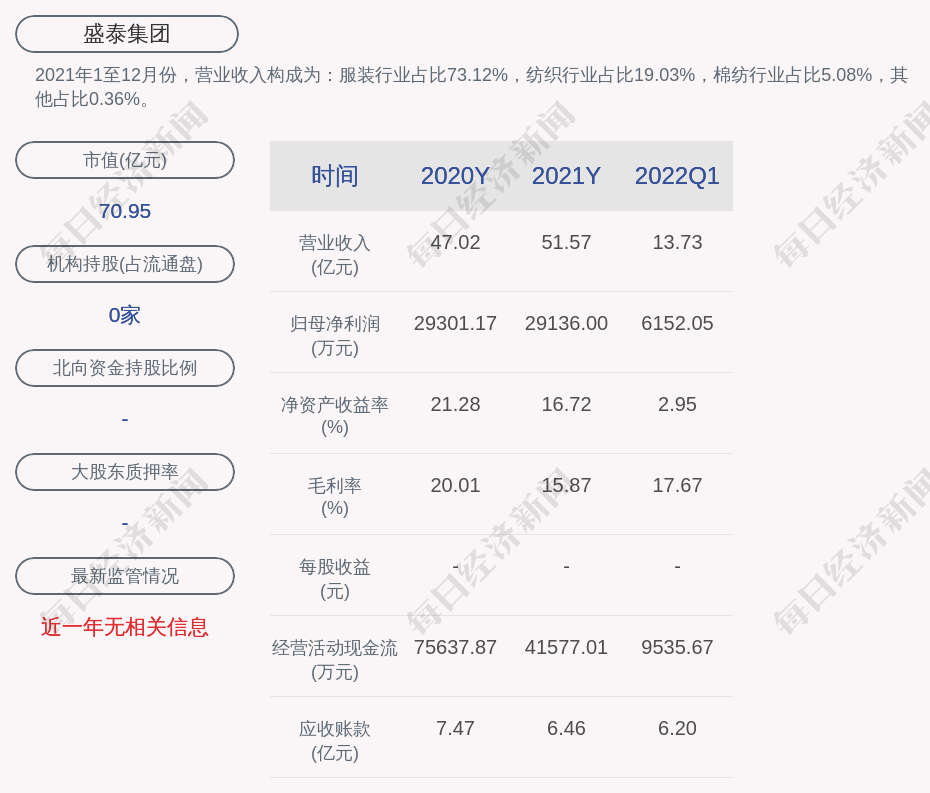Select cash flow value 41577.01

[566, 647]
